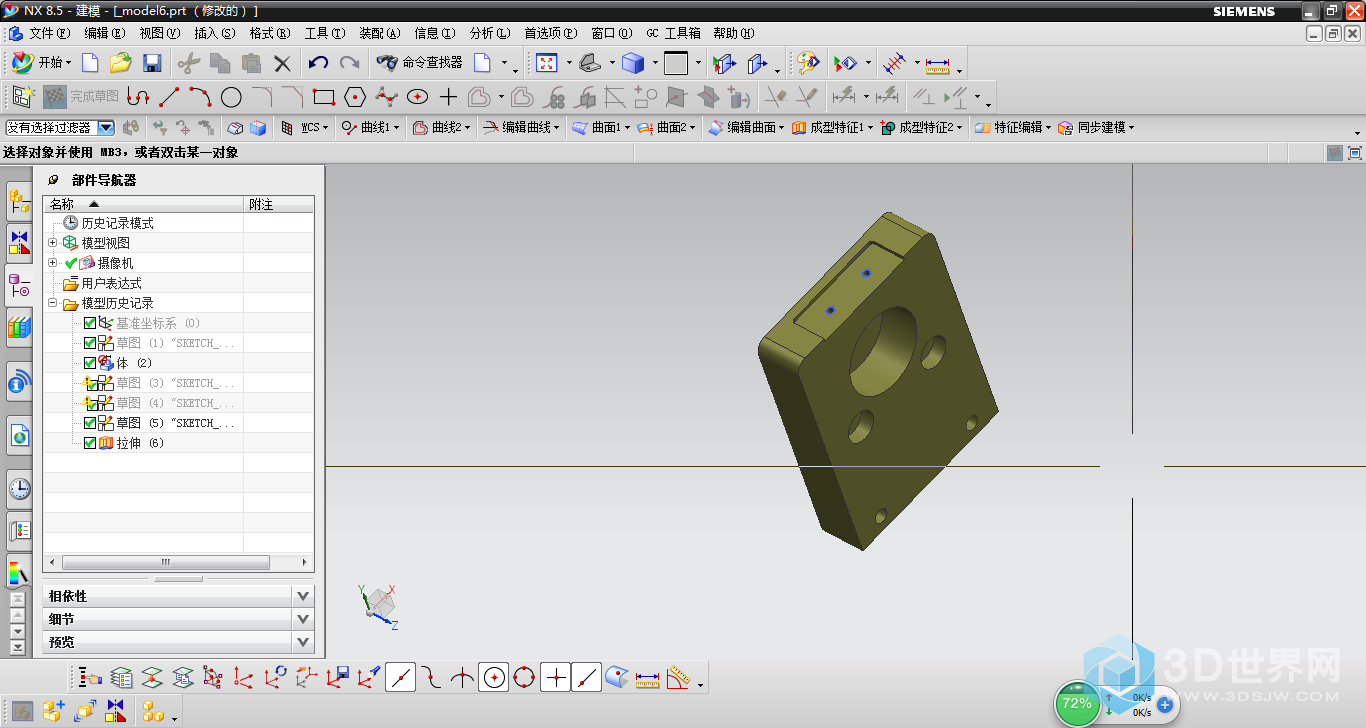1366x728 pixels.
Task: Select the Circle sketch tool
Action: (231, 97)
